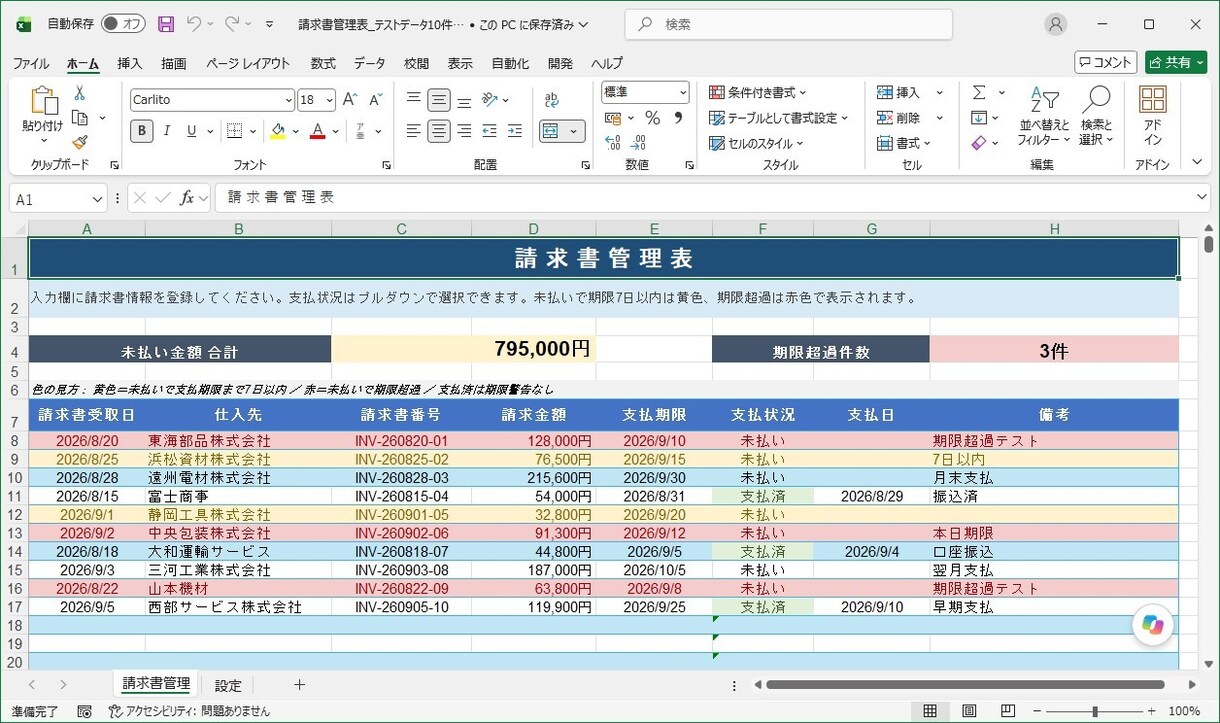
Task: Apply Comma Style number format
Action: pos(678,118)
